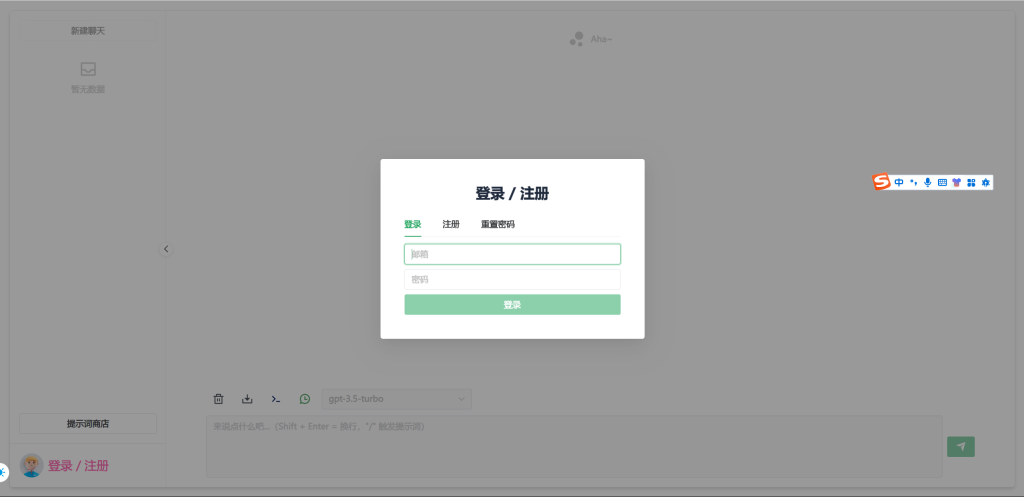Click the terminal prompt icon

click(276, 399)
